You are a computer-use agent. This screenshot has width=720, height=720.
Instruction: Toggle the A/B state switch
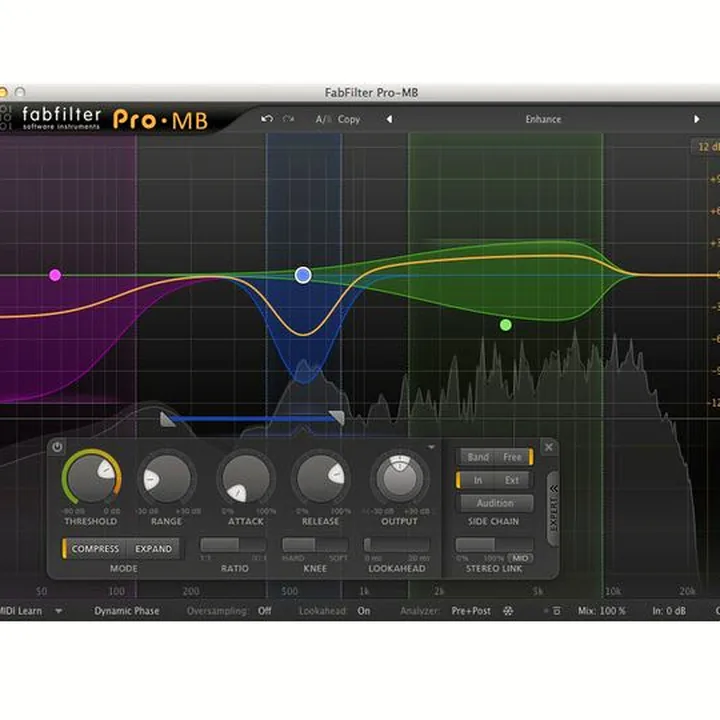(322, 119)
